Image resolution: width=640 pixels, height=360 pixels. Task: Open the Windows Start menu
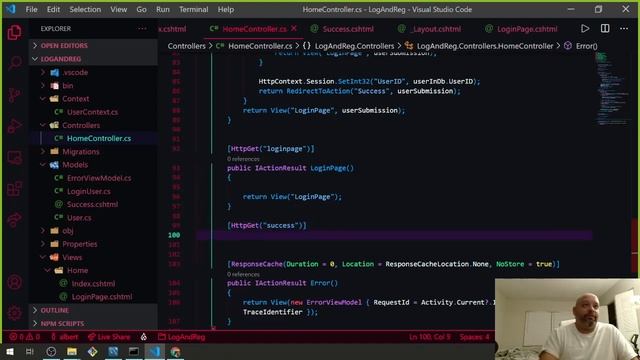[9, 351]
